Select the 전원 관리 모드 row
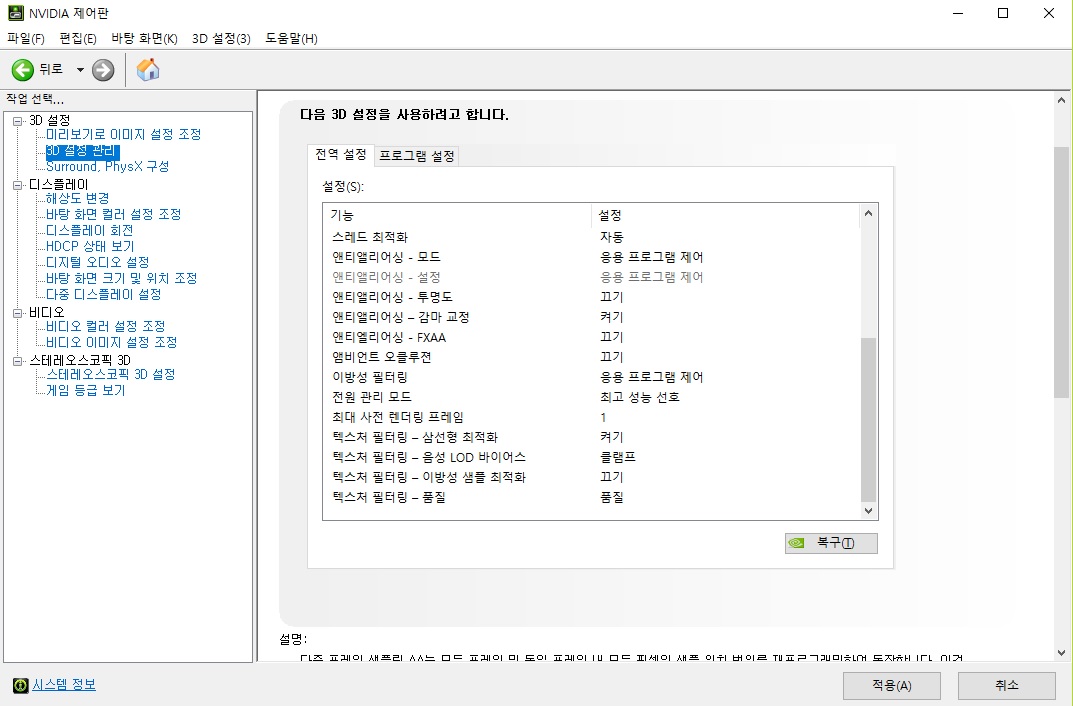Image resolution: width=1073 pixels, height=706 pixels. click(591, 397)
